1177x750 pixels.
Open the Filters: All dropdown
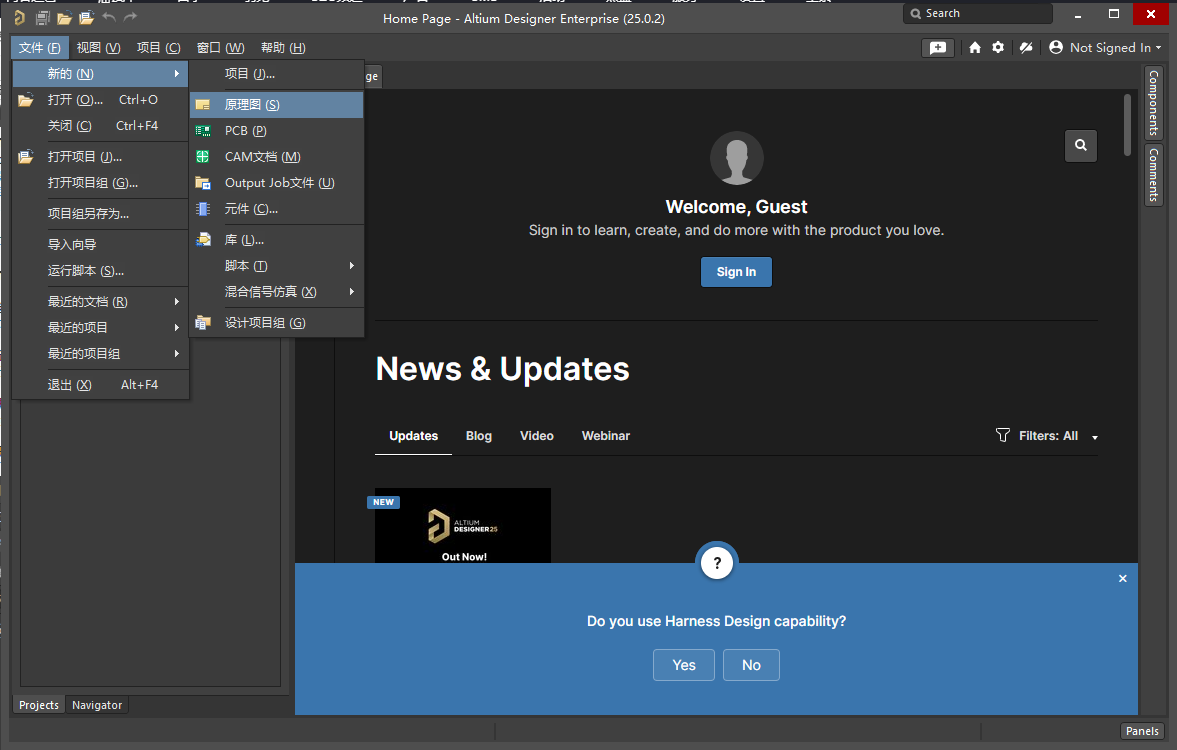click(1047, 436)
